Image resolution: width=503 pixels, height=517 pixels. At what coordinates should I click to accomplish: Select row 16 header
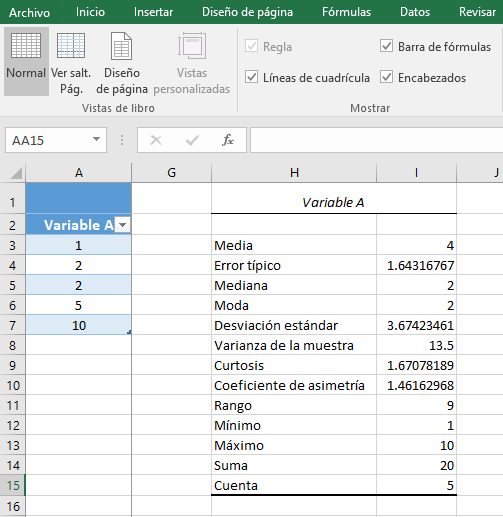coord(13,506)
